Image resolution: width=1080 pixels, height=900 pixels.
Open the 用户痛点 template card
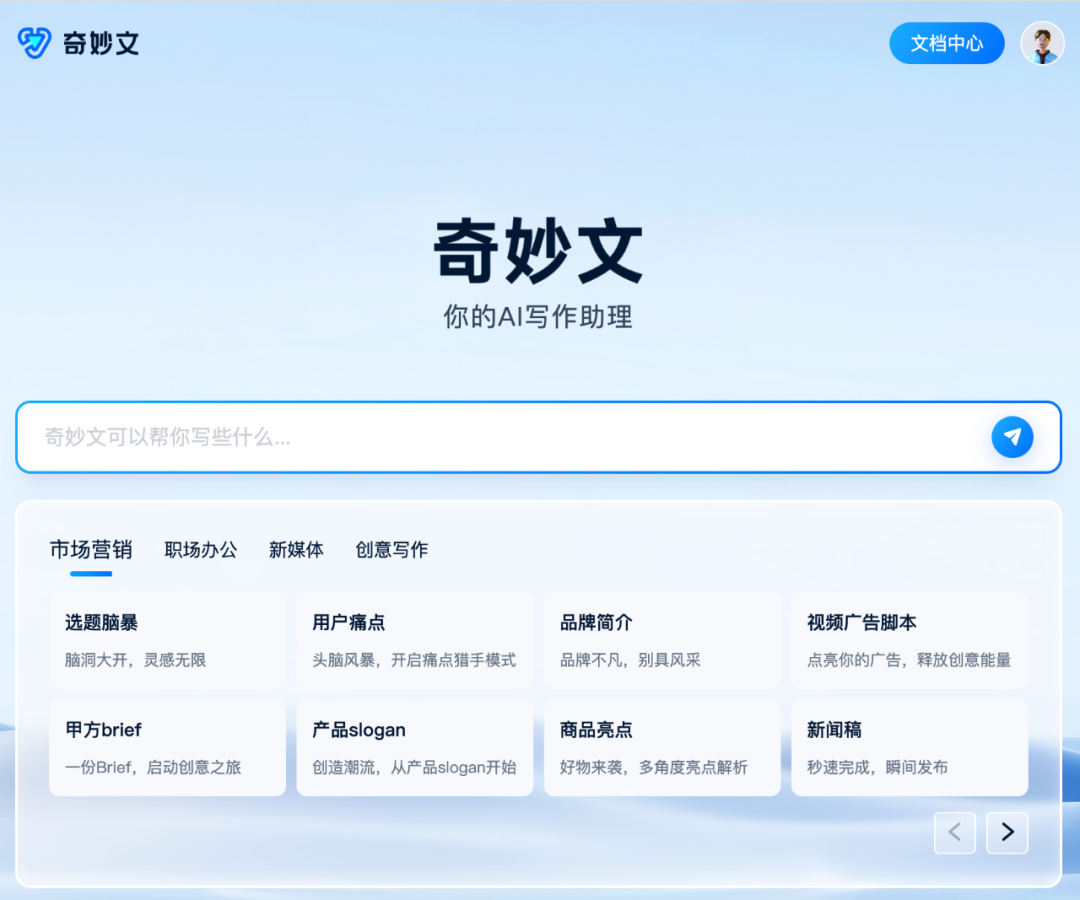click(415, 640)
